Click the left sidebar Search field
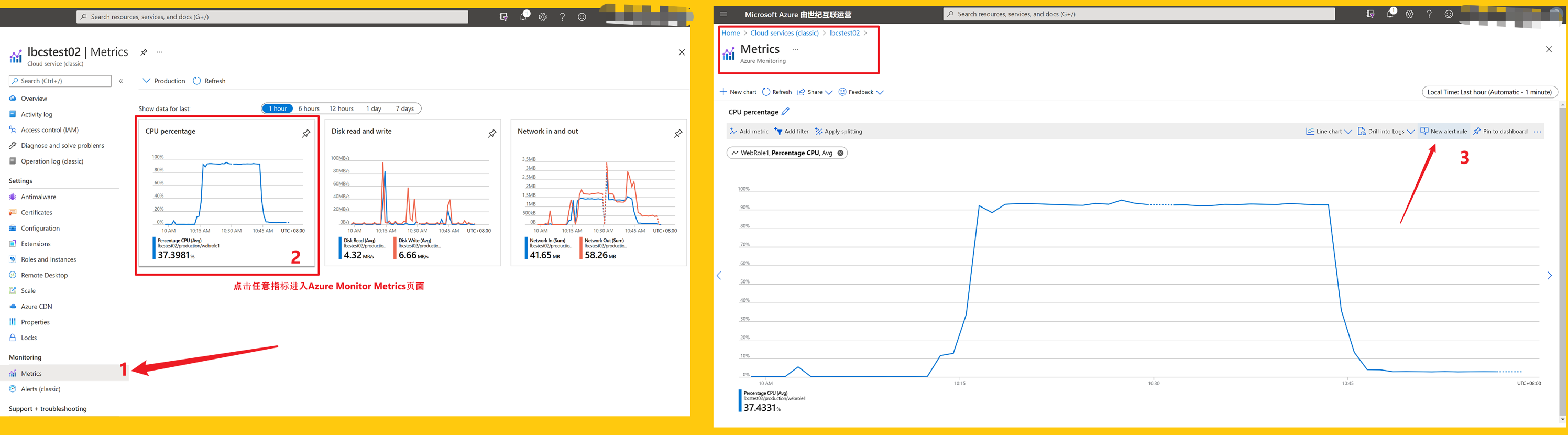Viewport: 1568px width, 435px height. tap(61, 81)
